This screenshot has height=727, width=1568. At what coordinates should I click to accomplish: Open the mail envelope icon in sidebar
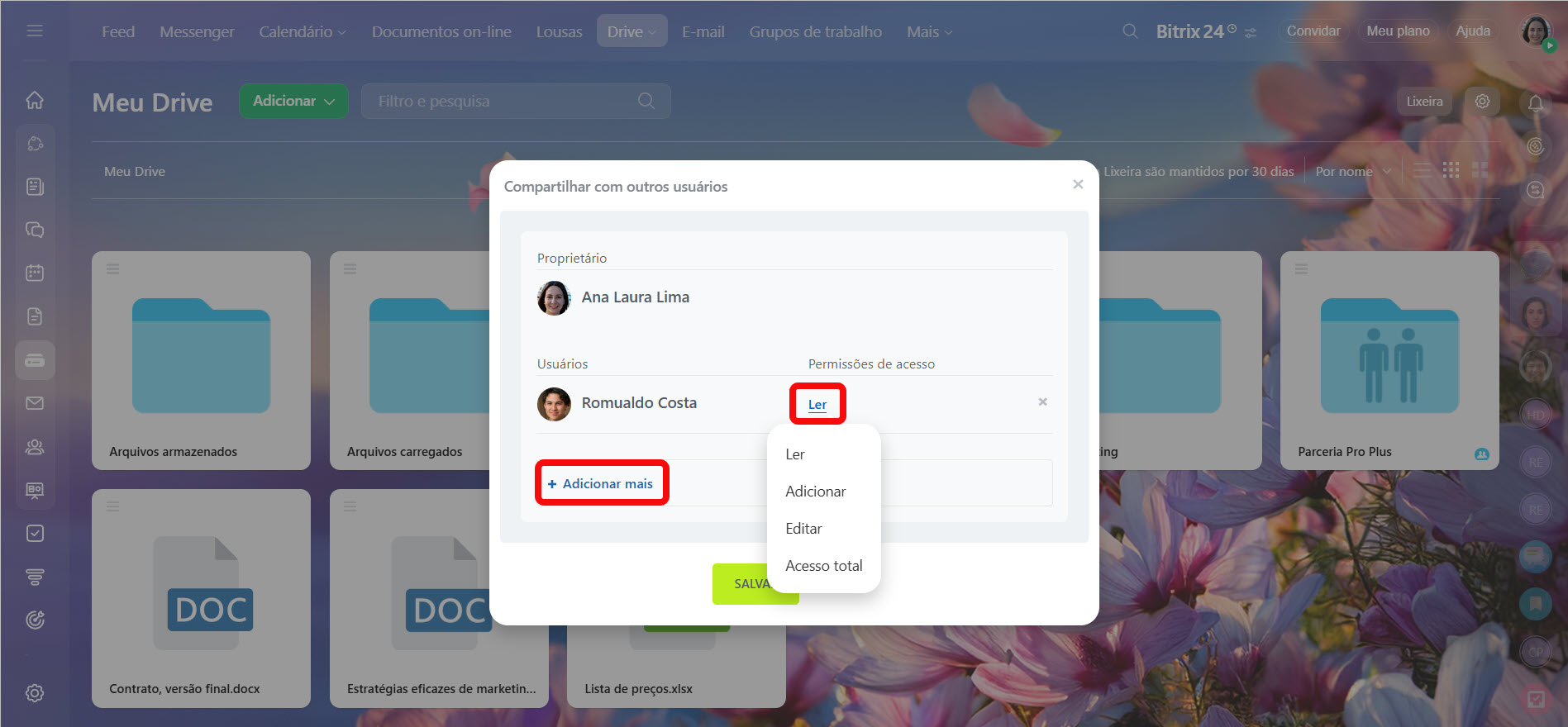tap(35, 403)
